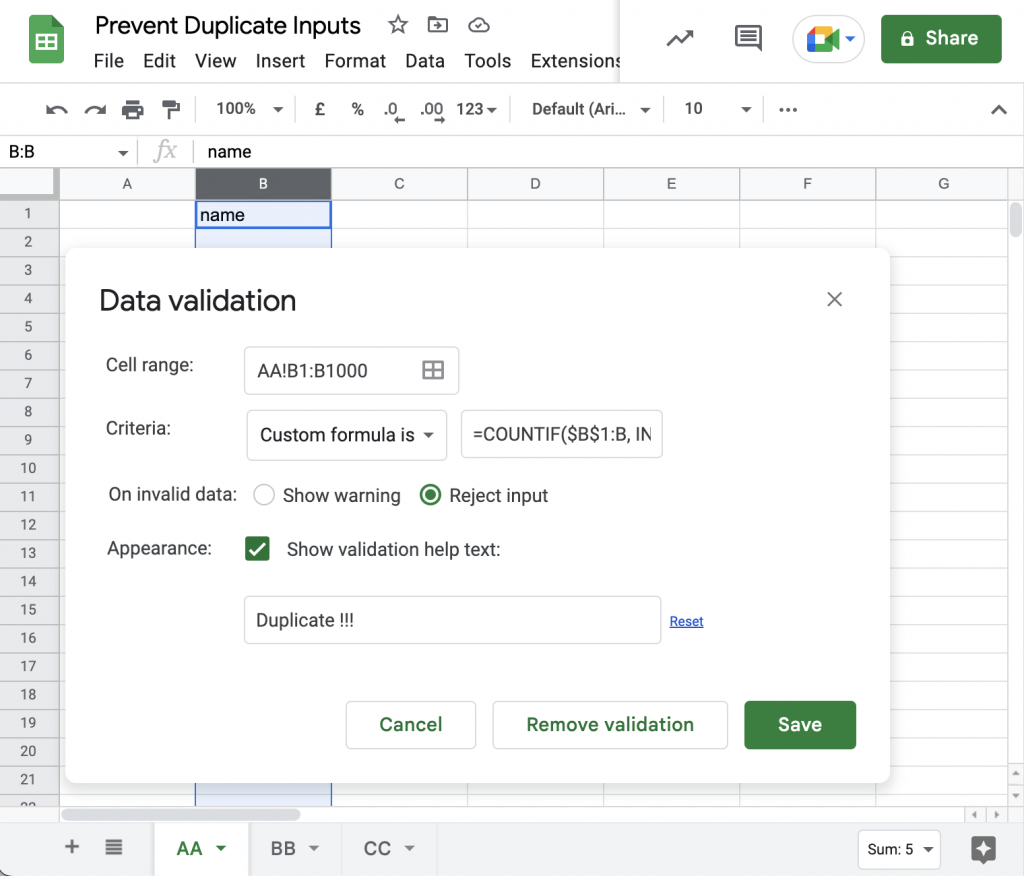This screenshot has height=876, width=1024.
Task: Click the formula bar containing name
Action: point(607,152)
